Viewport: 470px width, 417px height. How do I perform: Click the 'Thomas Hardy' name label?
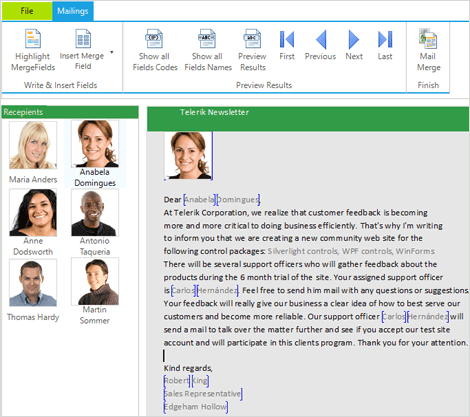click(33, 317)
